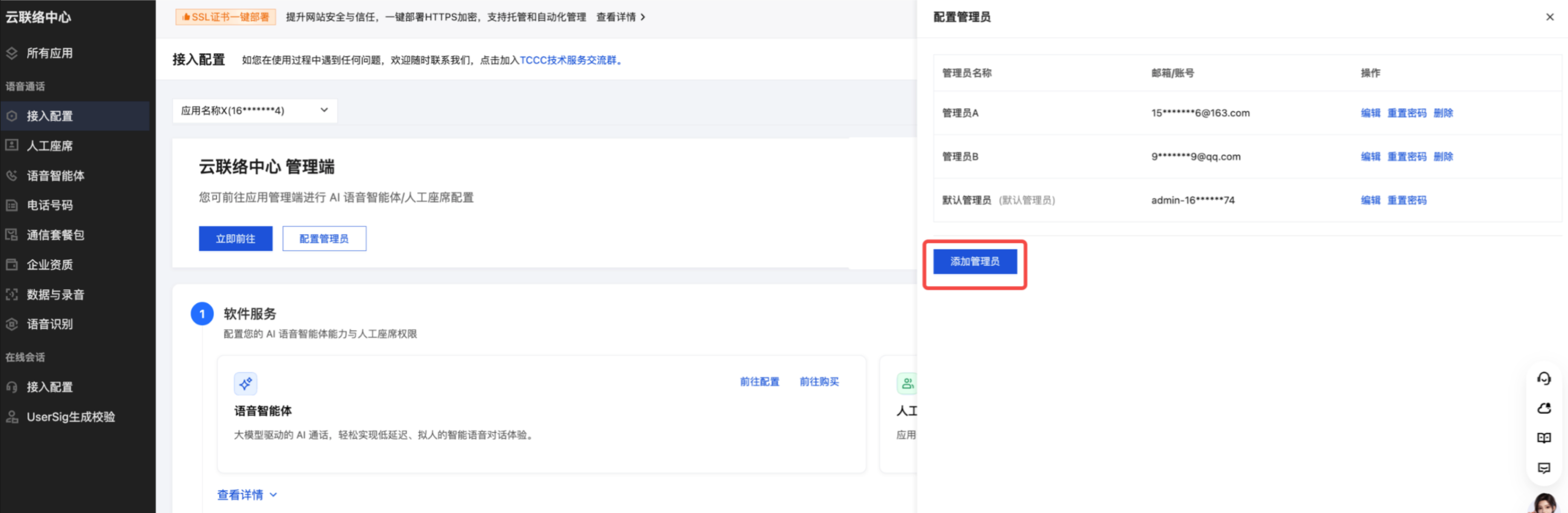Delete 管理员A

(x=1443, y=113)
